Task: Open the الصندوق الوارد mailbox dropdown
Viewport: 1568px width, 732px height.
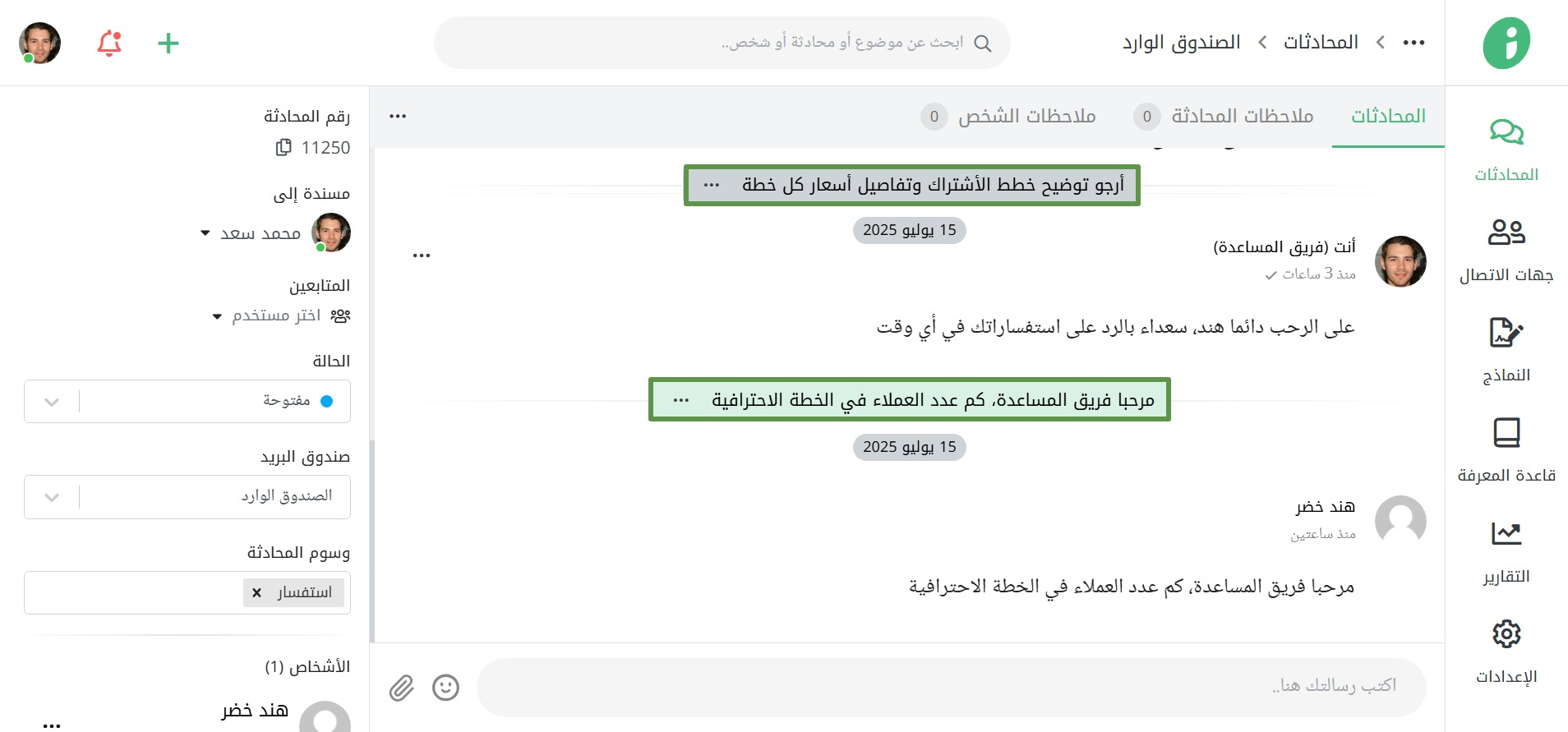Action: [187, 497]
